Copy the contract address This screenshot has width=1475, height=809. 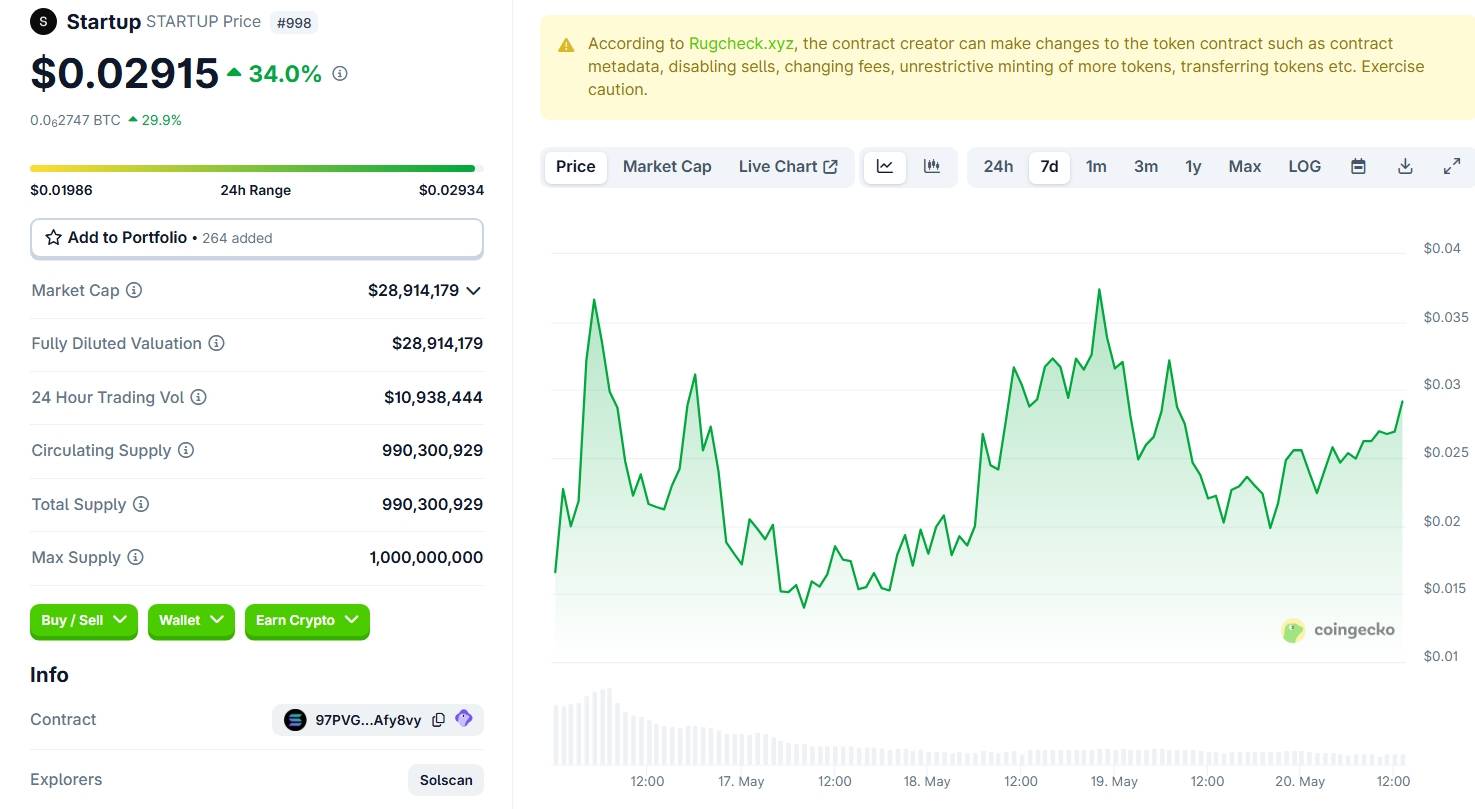(438, 720)
